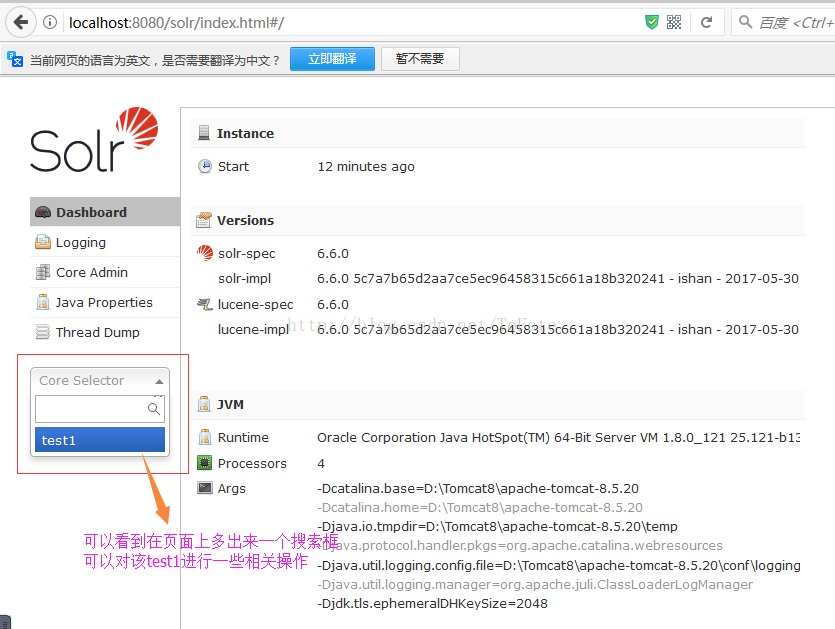Viewport: 835px width, 629px height.
Task: Click the -Djava.util.logging.config.file argument
Action: pyautogui.click(x=559, y=565)
